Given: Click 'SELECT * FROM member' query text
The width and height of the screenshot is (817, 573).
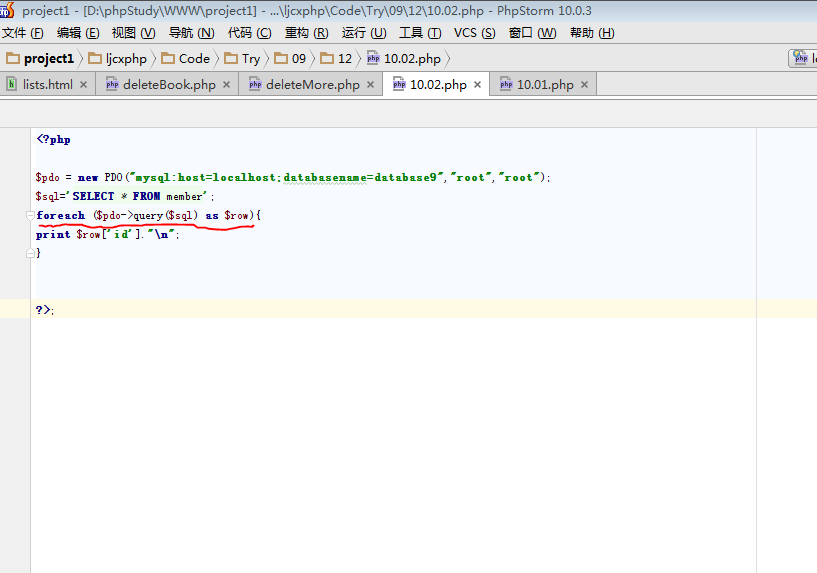Looking at the screenshot, I should pyautogui.click(x=138, y=196).
